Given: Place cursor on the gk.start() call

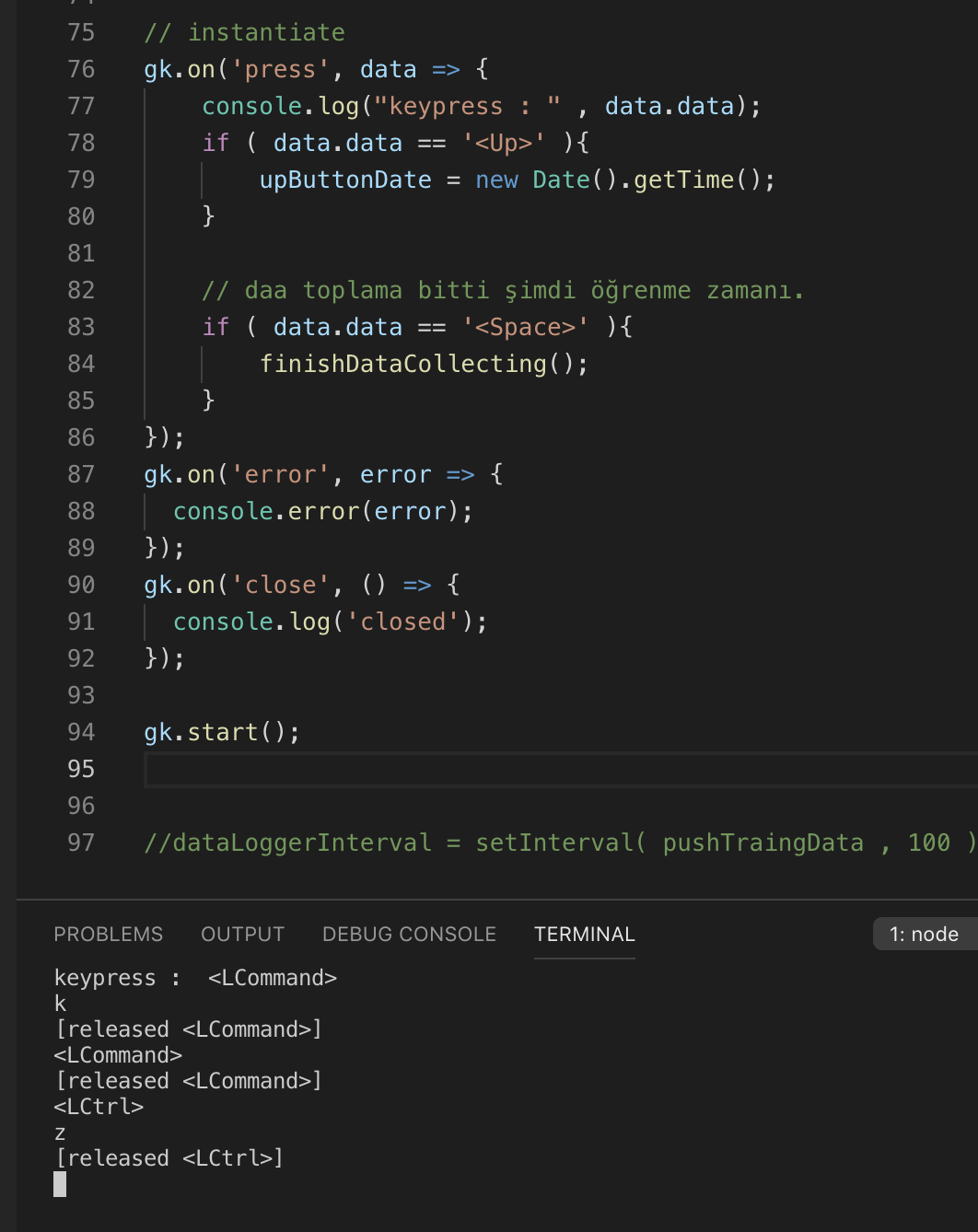Looking at the screenshot, I should 221,732.
